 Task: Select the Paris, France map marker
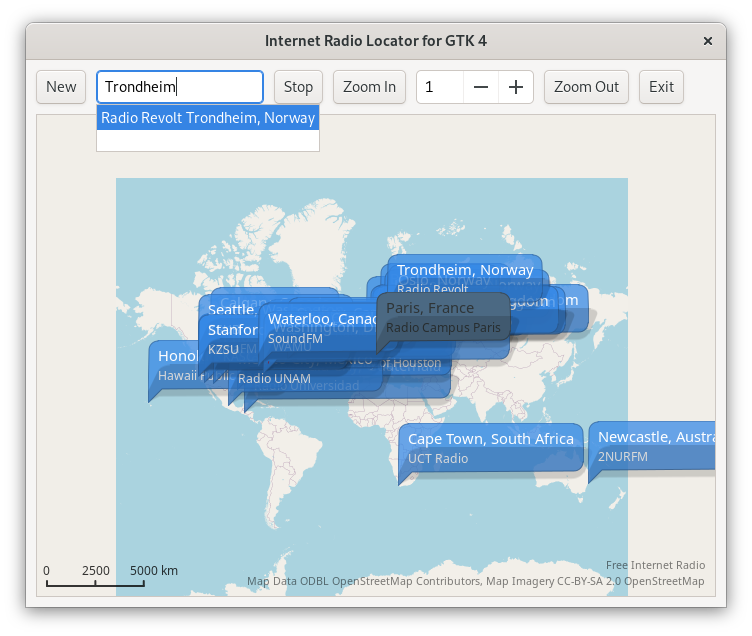click(x=442, y=317)
